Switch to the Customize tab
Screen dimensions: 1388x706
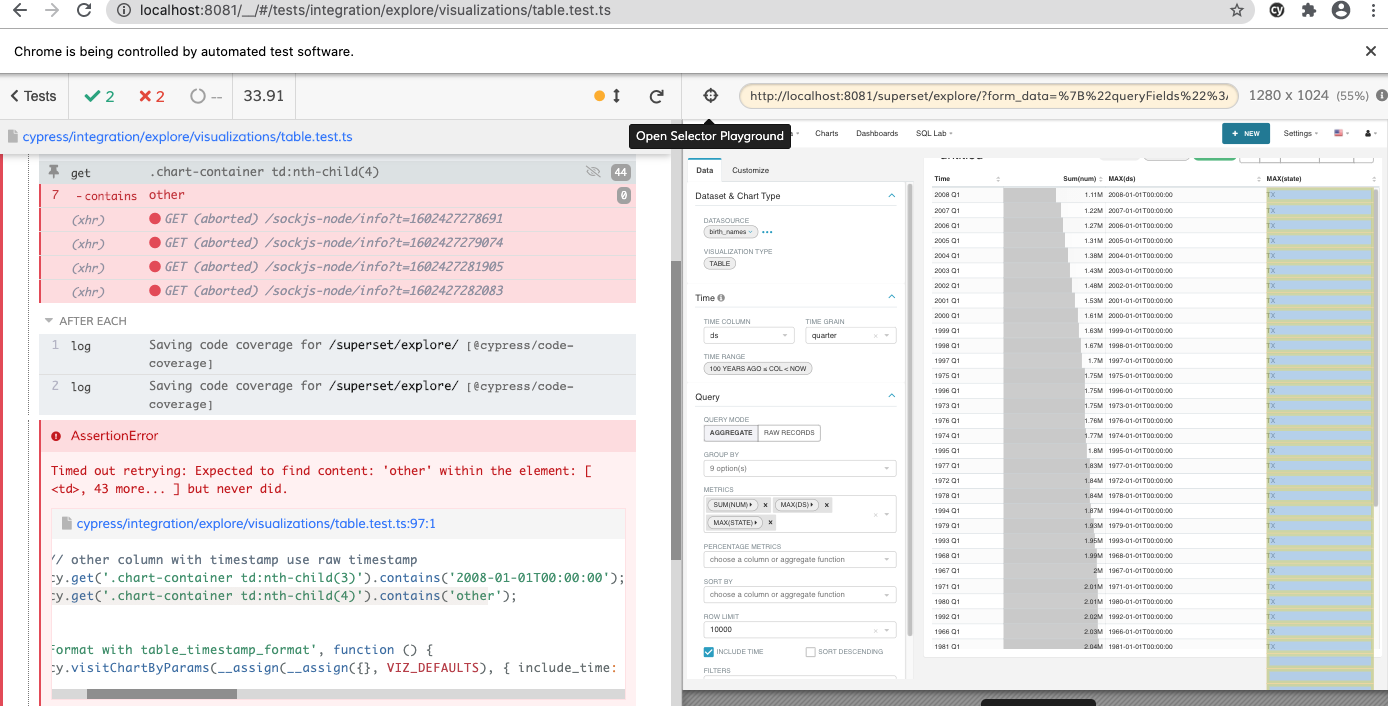(x=750, y=170)
